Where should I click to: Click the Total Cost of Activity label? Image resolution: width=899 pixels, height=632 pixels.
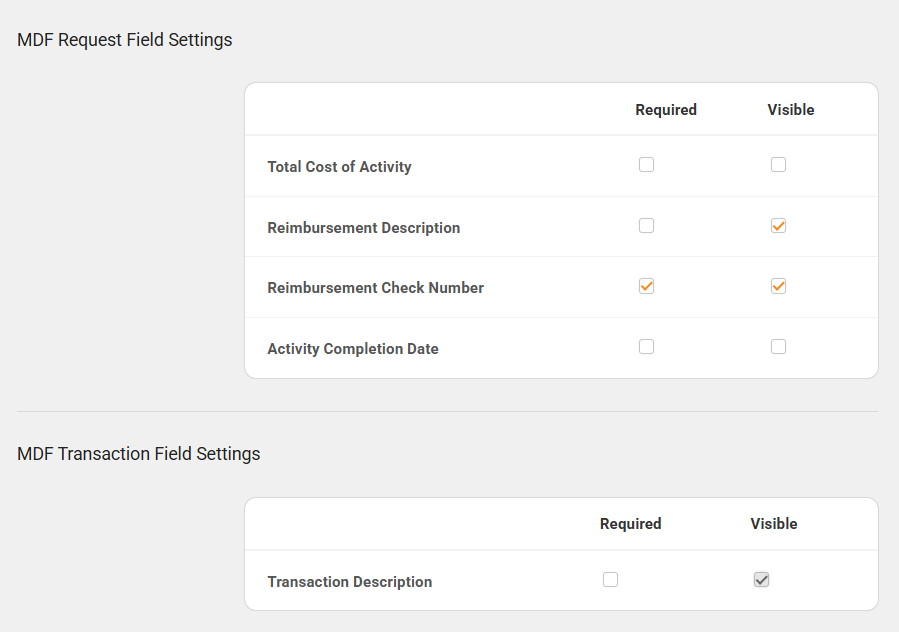tap(339, 167)
